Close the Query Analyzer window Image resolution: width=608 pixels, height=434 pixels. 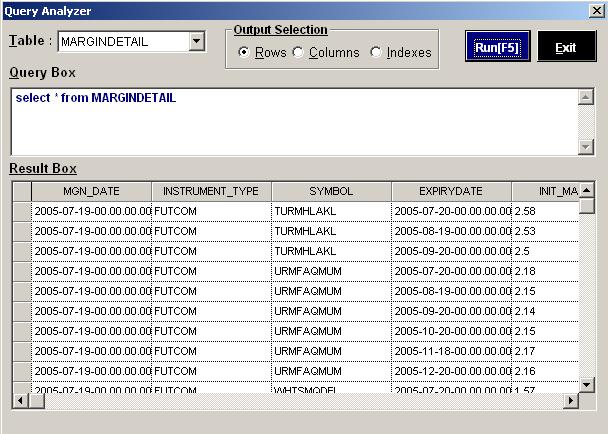click(x=596, y=10)
